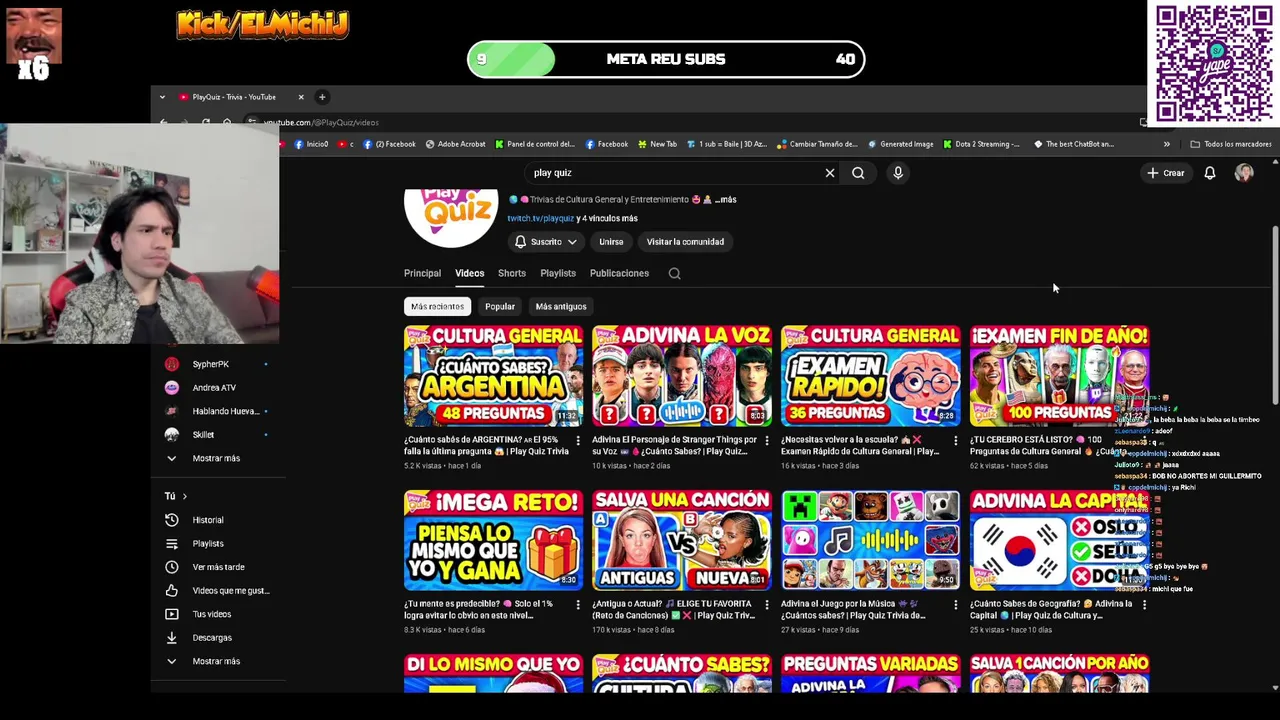This screenshot has width=1280, height=720.
Task: Open Adivina la Voz video thumbnail
Action: tap(682, 376)
